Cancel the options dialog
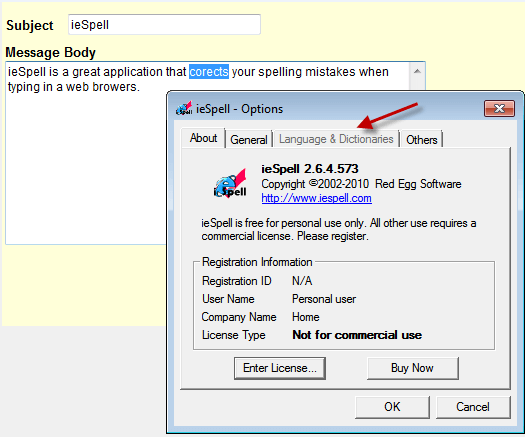This screenshot has height=437, width=525. (x=473, y=407)
